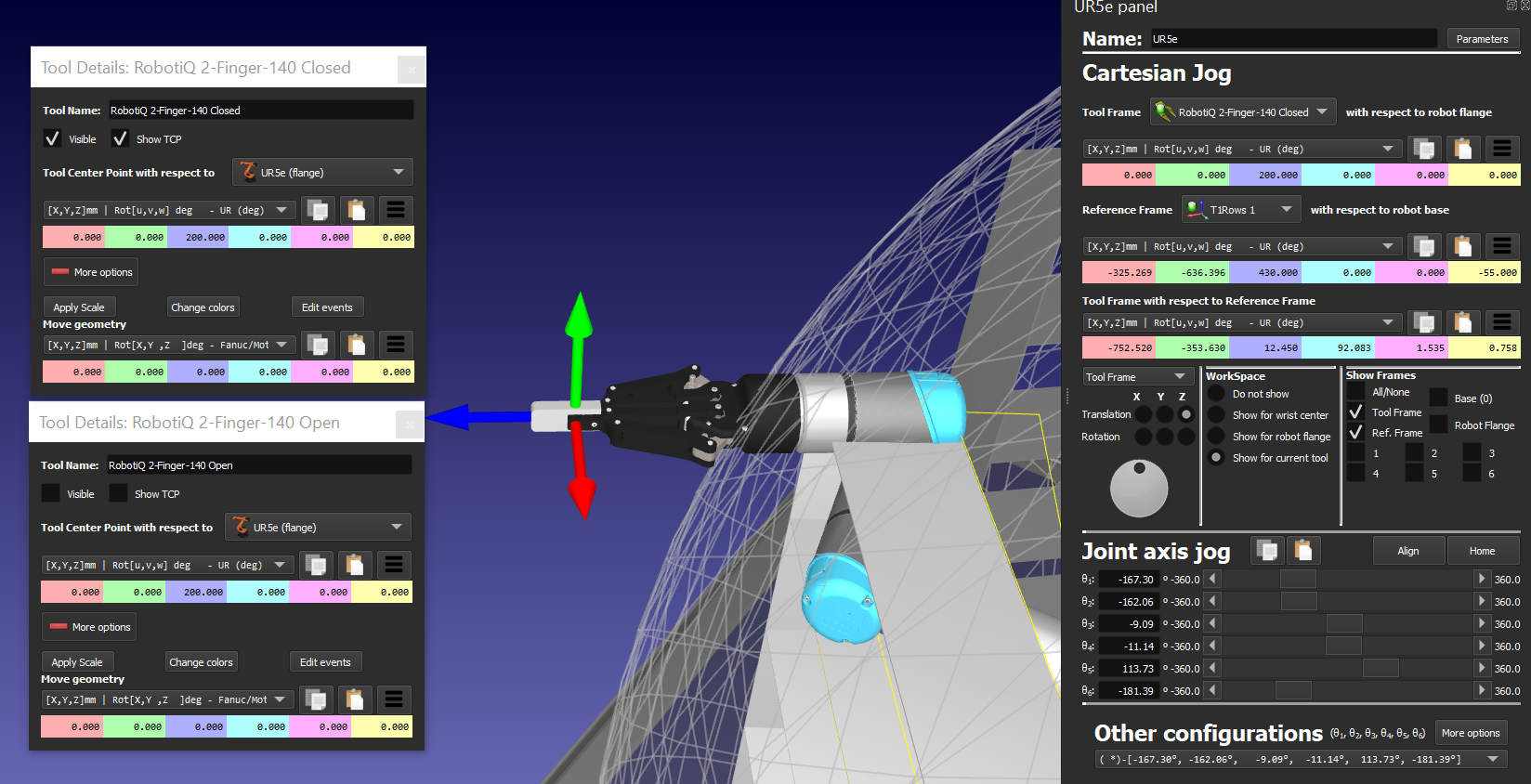
Task: Click paste icon next to Joint axis jog
Action: 1303,550
